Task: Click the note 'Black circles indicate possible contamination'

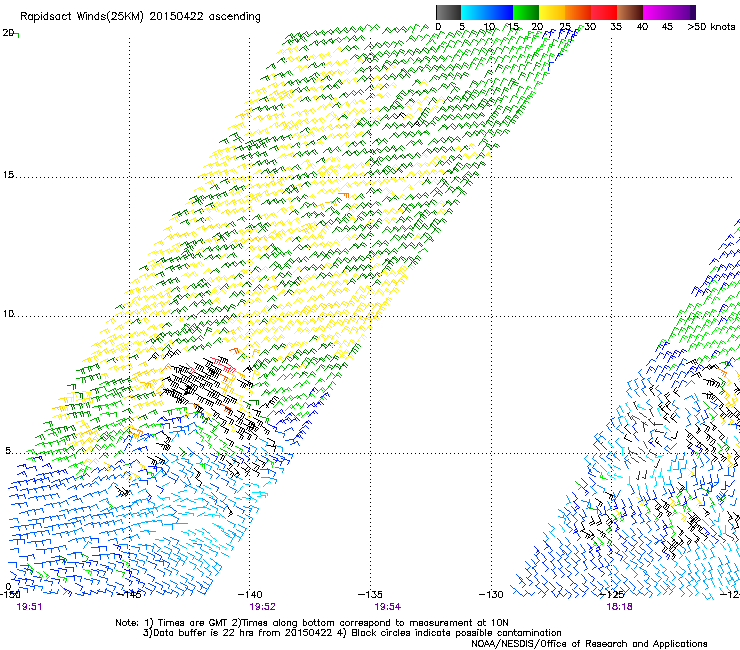Action: pyautogui.click(x=456, y=633)
